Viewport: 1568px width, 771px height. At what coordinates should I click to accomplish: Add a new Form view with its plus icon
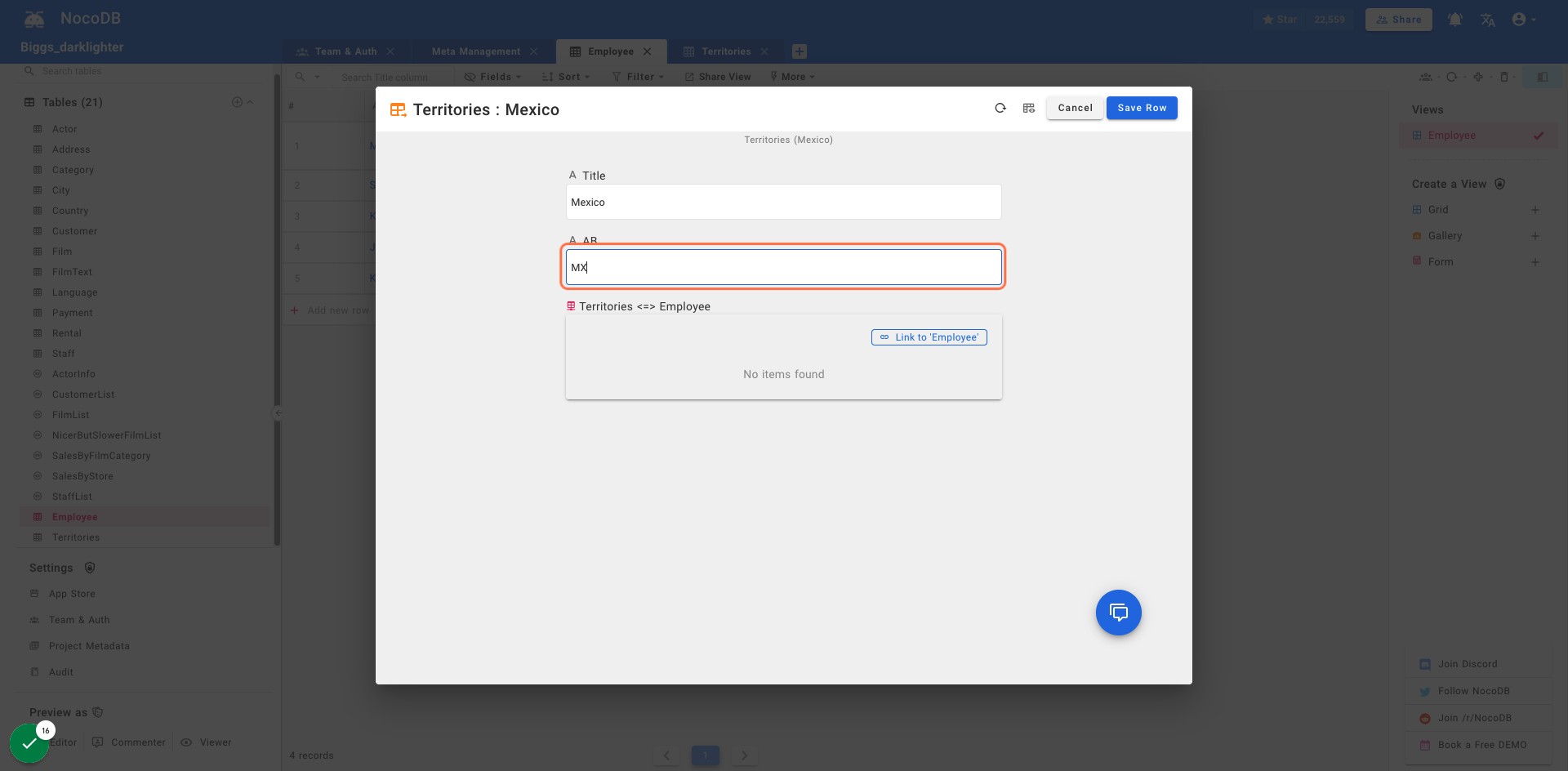pyautogui.click(x=1535, y=262)
